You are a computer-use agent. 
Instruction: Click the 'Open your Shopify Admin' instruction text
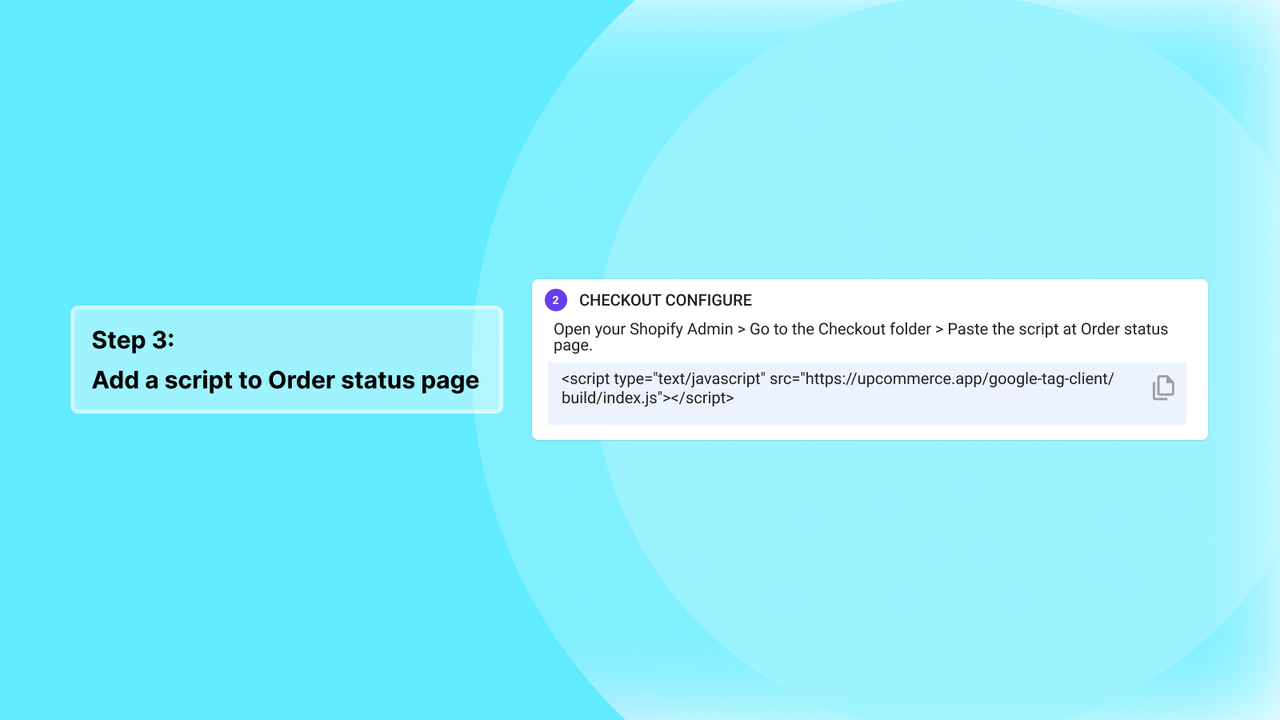click(x=861, y=337)
